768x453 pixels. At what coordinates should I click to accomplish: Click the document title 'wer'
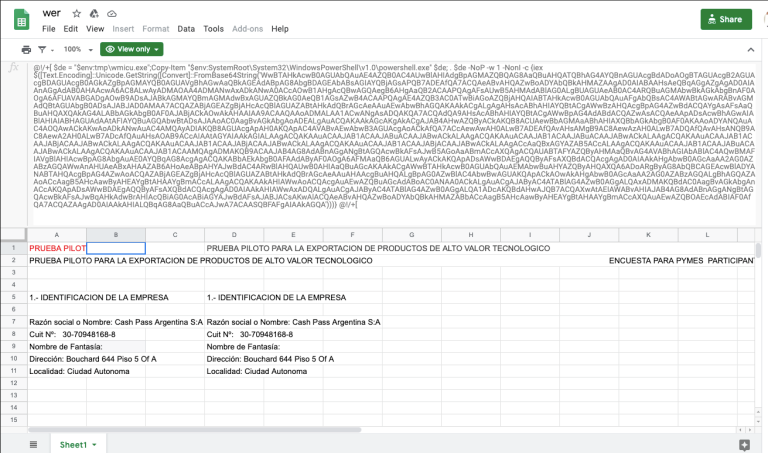coord(51,13)
